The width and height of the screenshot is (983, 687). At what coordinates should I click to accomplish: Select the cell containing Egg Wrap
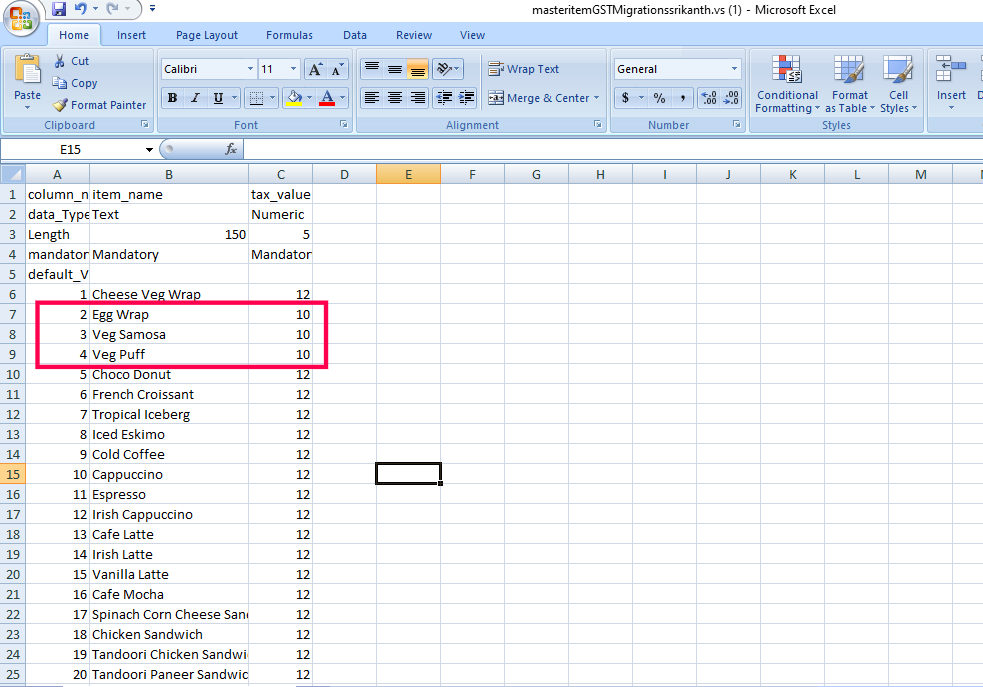point(168,314)
